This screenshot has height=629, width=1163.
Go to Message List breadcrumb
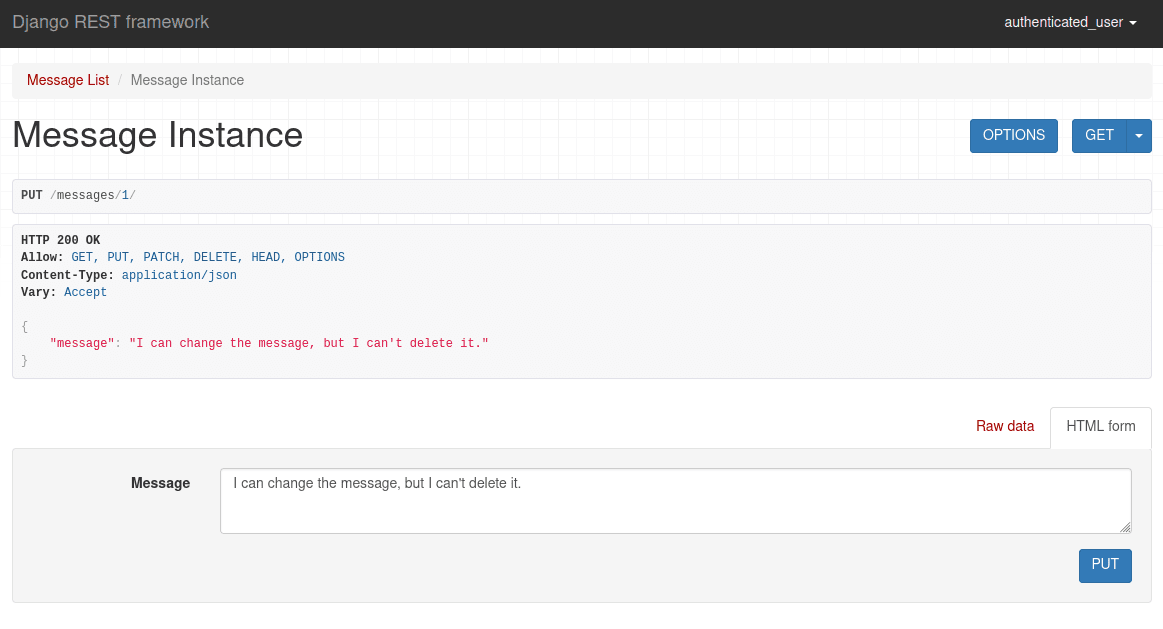coord(67,80)
